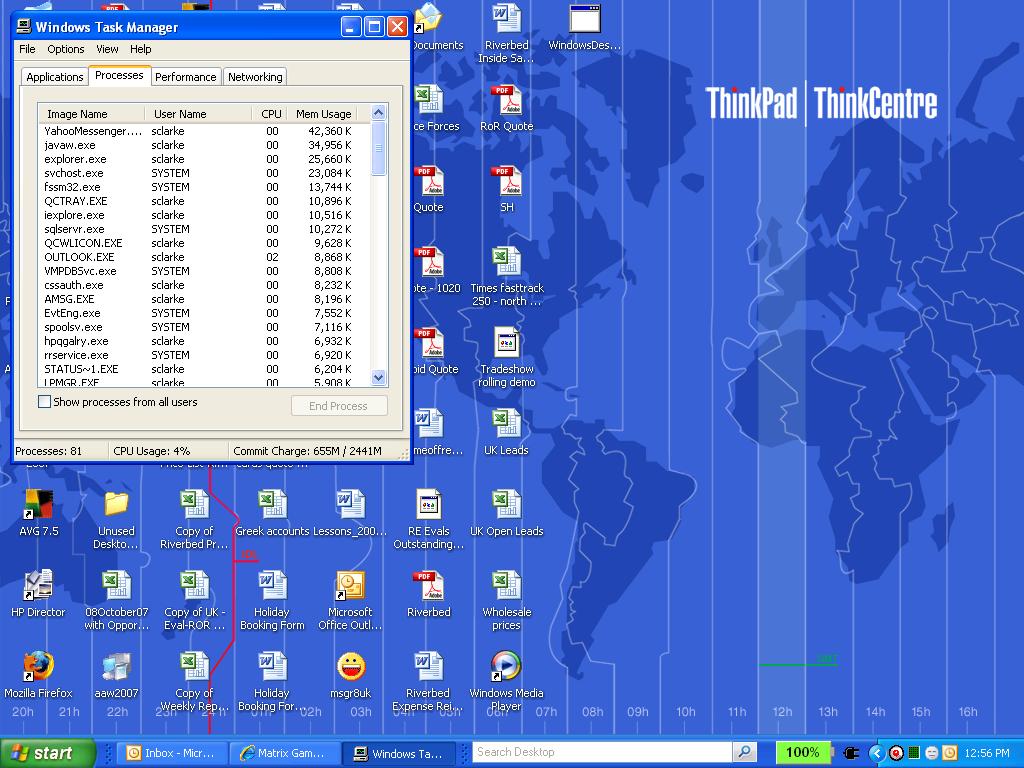Sort processes by Image Name column

(78, 114)
